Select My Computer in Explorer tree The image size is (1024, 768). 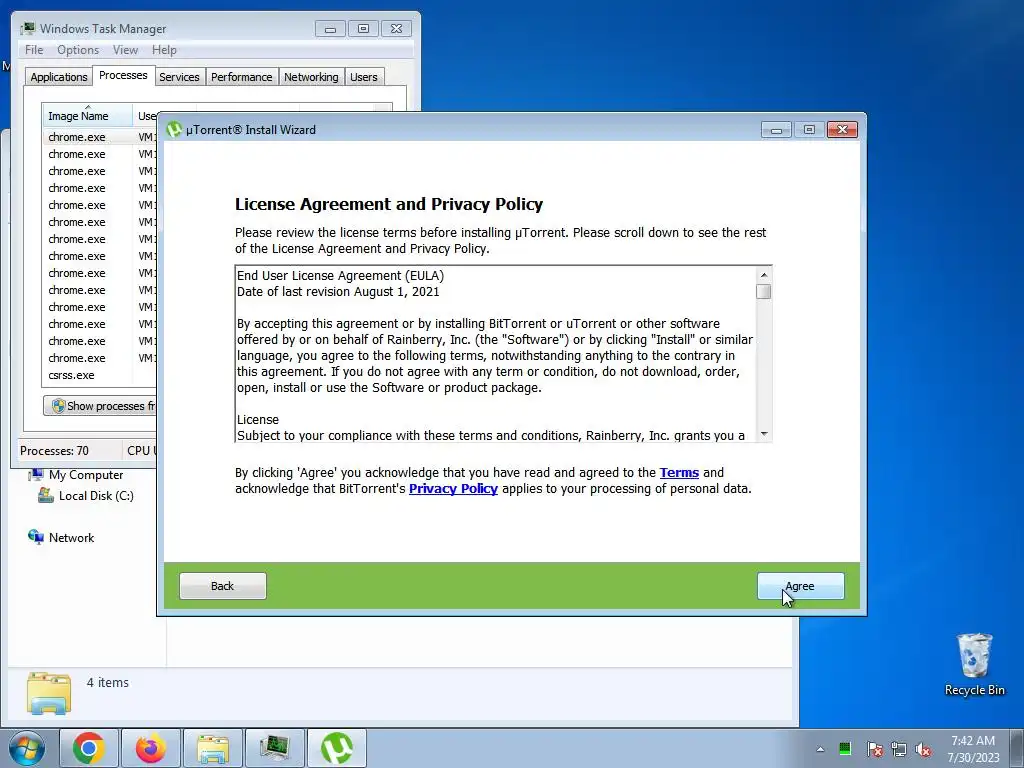(86, 475)
